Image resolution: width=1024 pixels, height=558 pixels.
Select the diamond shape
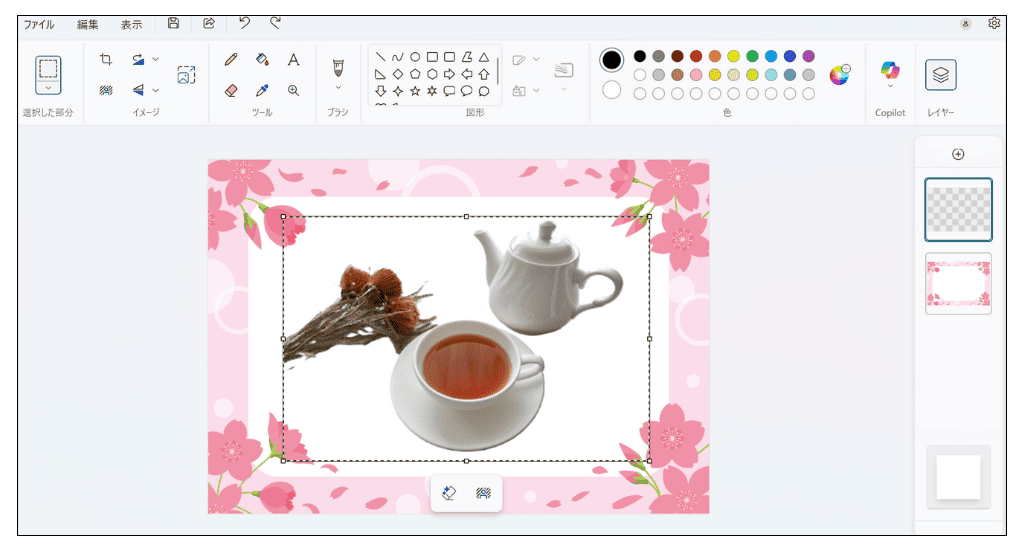point(398,74)
